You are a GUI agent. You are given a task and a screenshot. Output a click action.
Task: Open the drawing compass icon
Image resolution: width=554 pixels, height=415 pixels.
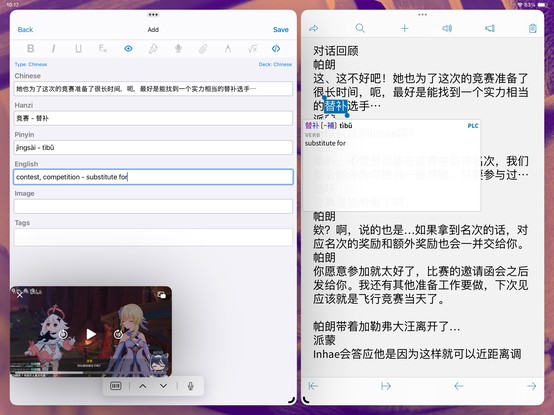(228, 48)
